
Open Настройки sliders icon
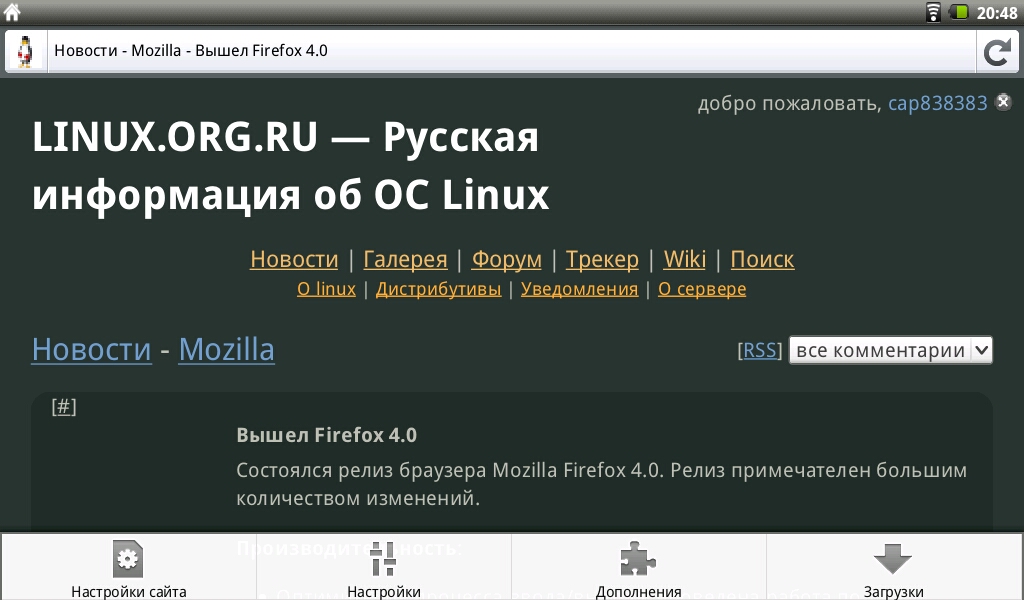point(383,559)
